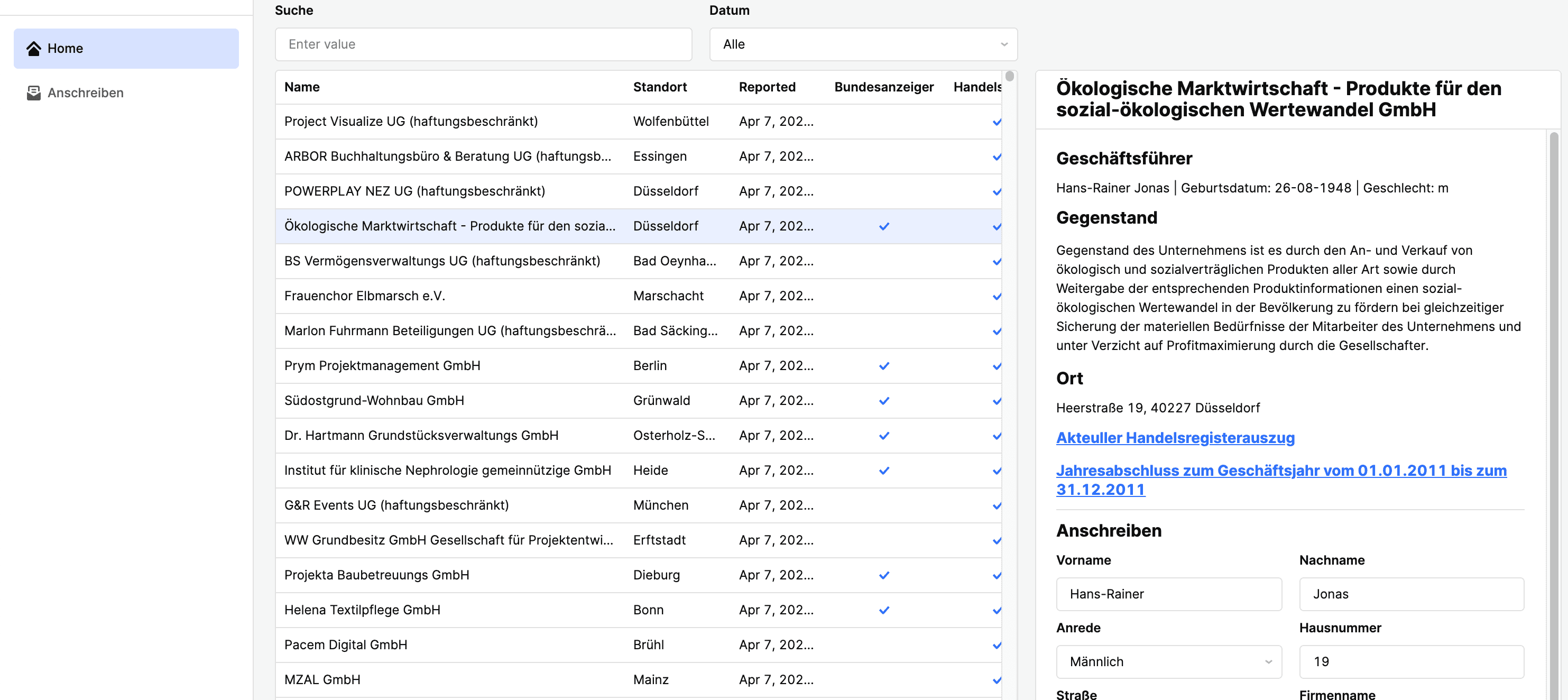Viewport: 1568px width, 700px height.
Task: Click Handelsregister checkmark for Project Visualize UG
Action: click(x=997, y=122)
